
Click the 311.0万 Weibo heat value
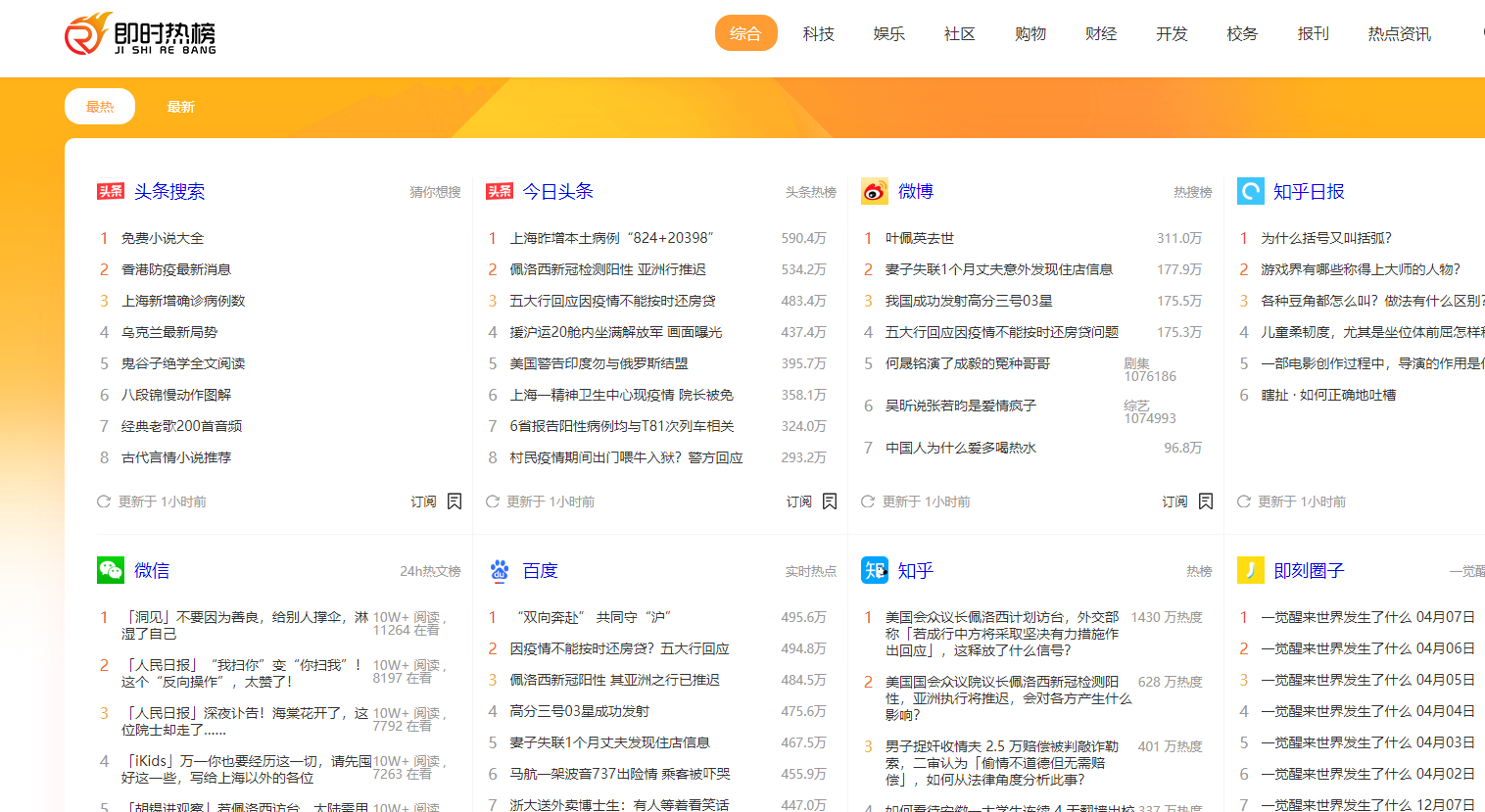point(1179,238)
